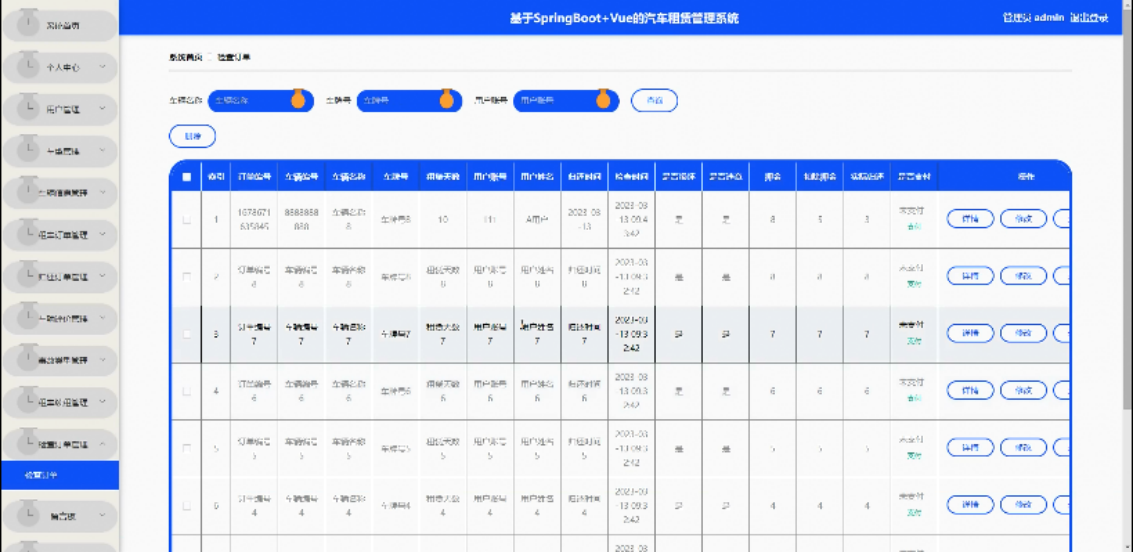
Task: Expand the 用户管理 chevron in sidebar
Action: pyautogui.click(x=102, y=109)
